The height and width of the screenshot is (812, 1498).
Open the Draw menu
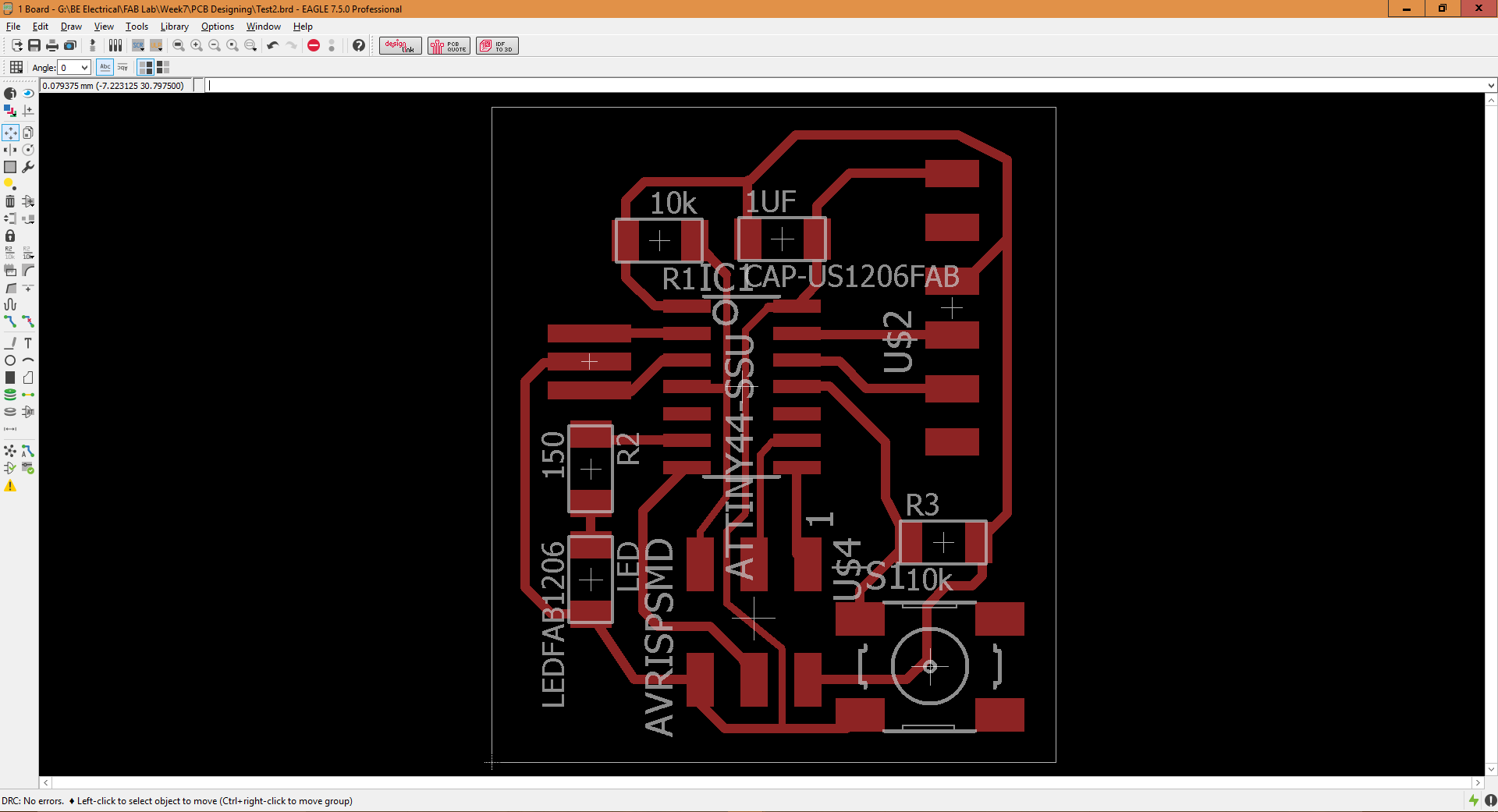71,27
